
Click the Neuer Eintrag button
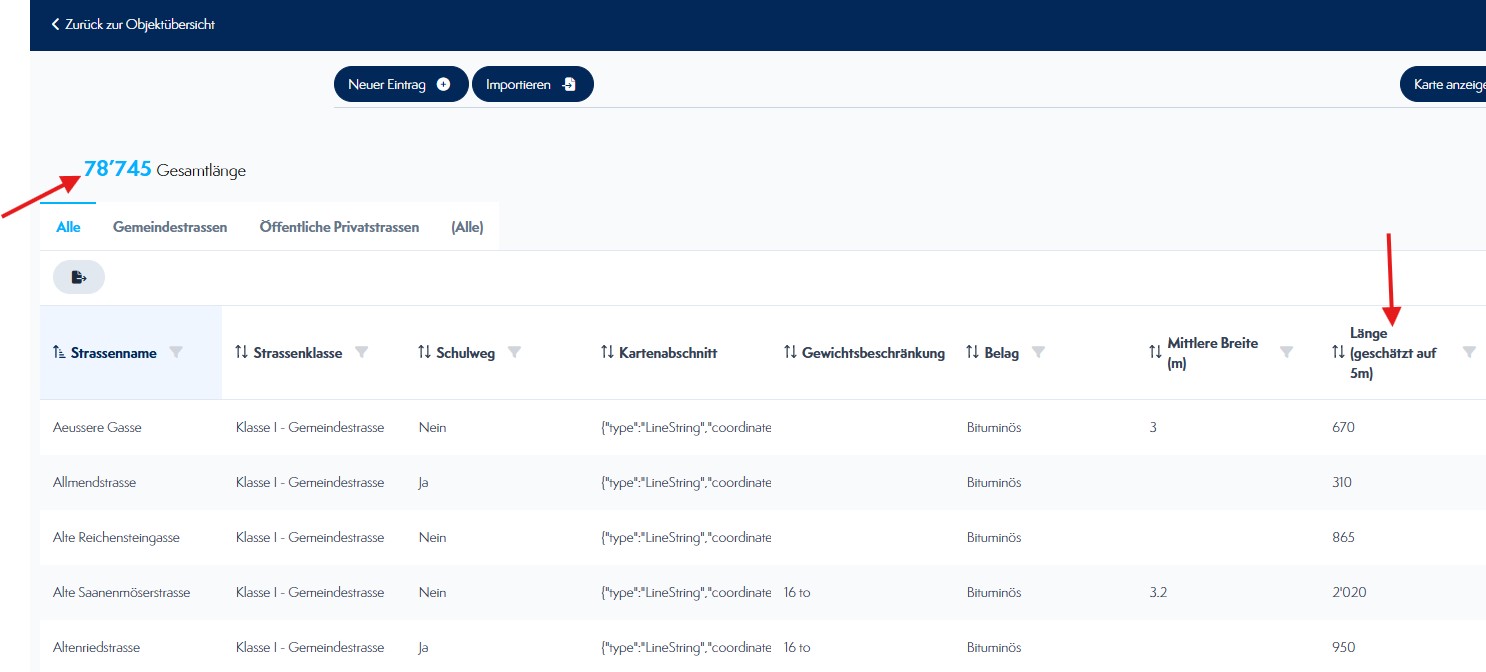coord(400,85)
